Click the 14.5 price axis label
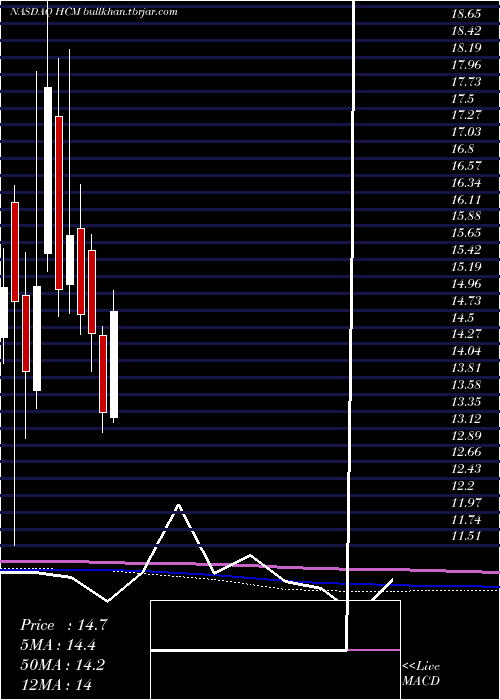Viewport: 500px width, 700px height. [x=462, y=318]
